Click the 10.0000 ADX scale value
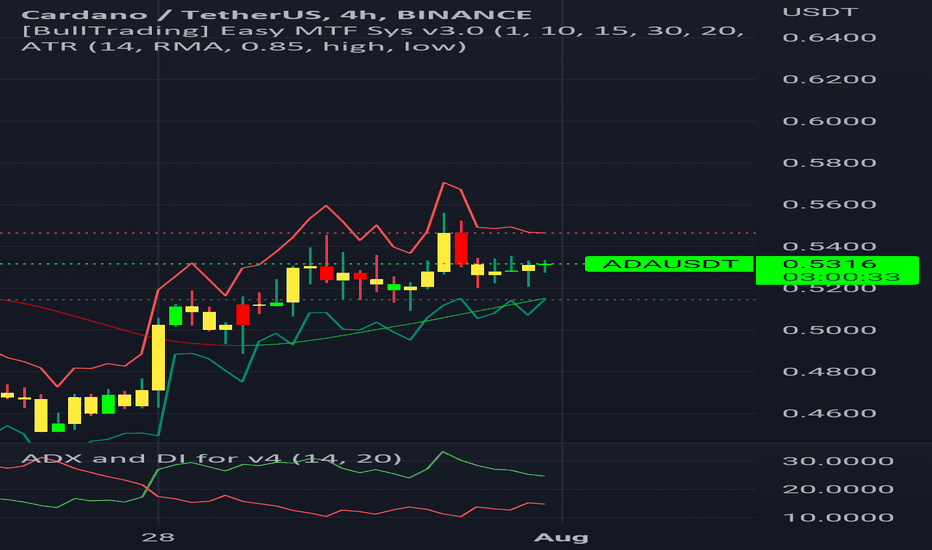This screenshot has width=932, height=550. (838, 518)
